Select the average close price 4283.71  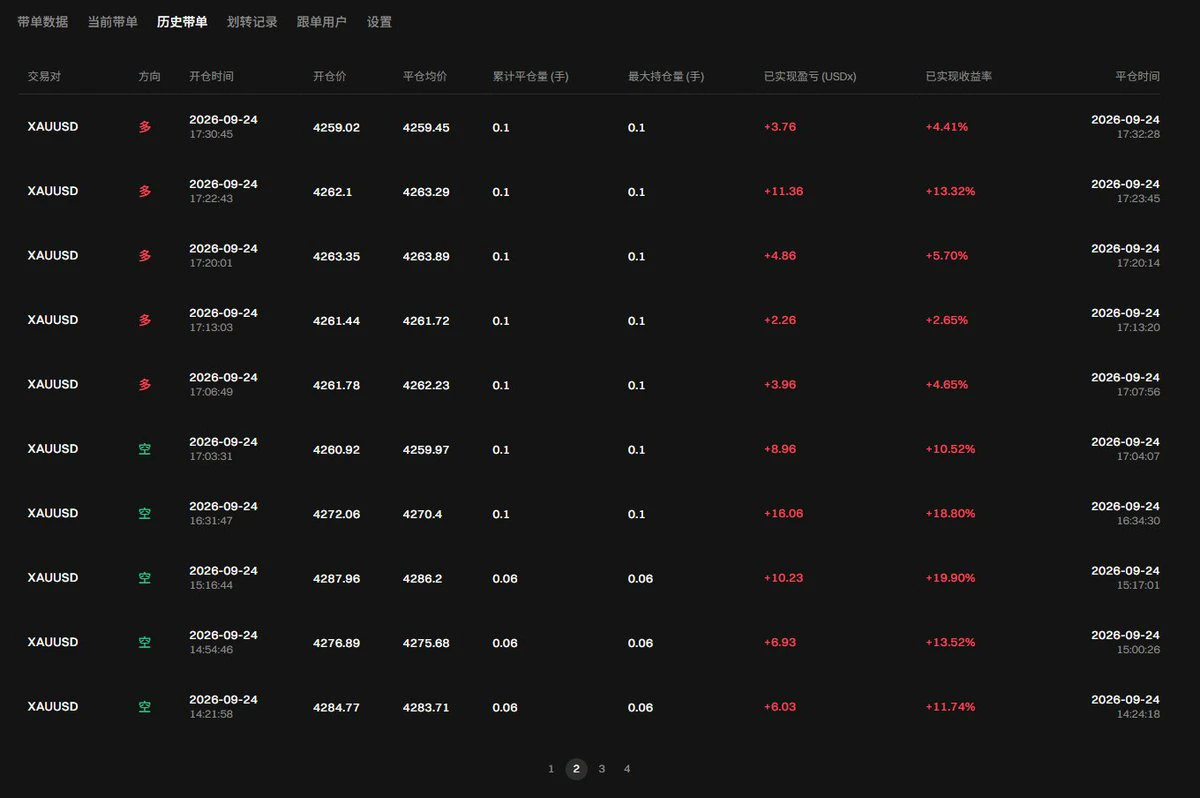[426, 707]
